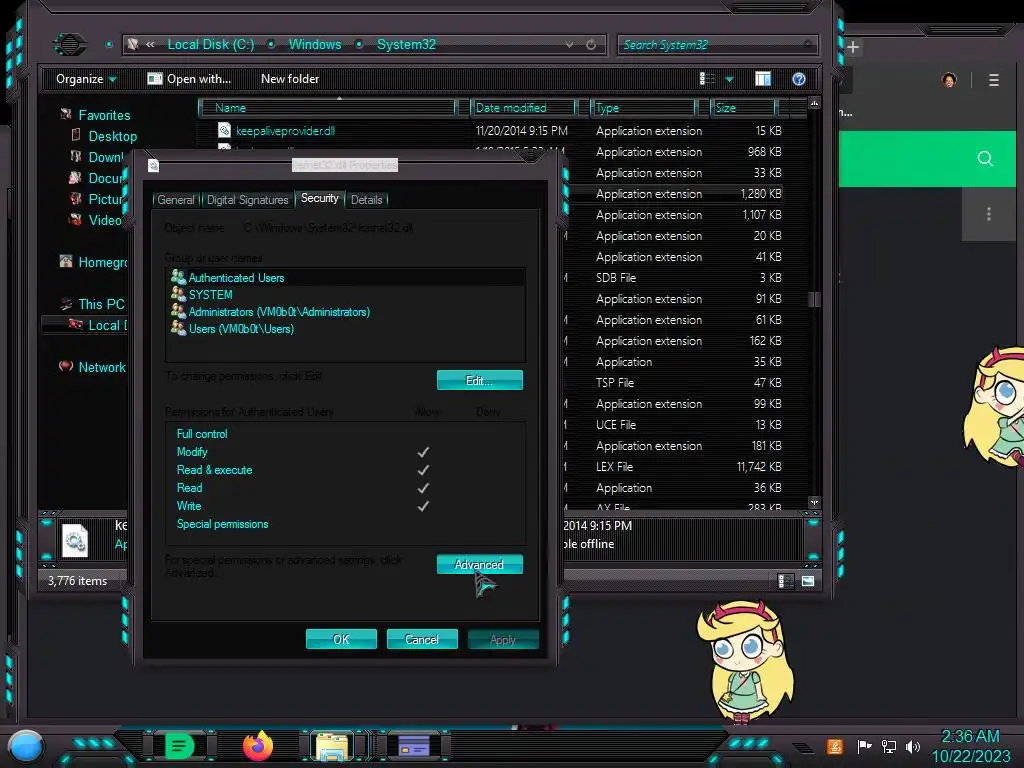Switch to the Digital Signatures tab
Image resolution: width=1024 pixels, height=768 pixels.
pyautogui.click(x=248, y=200)
